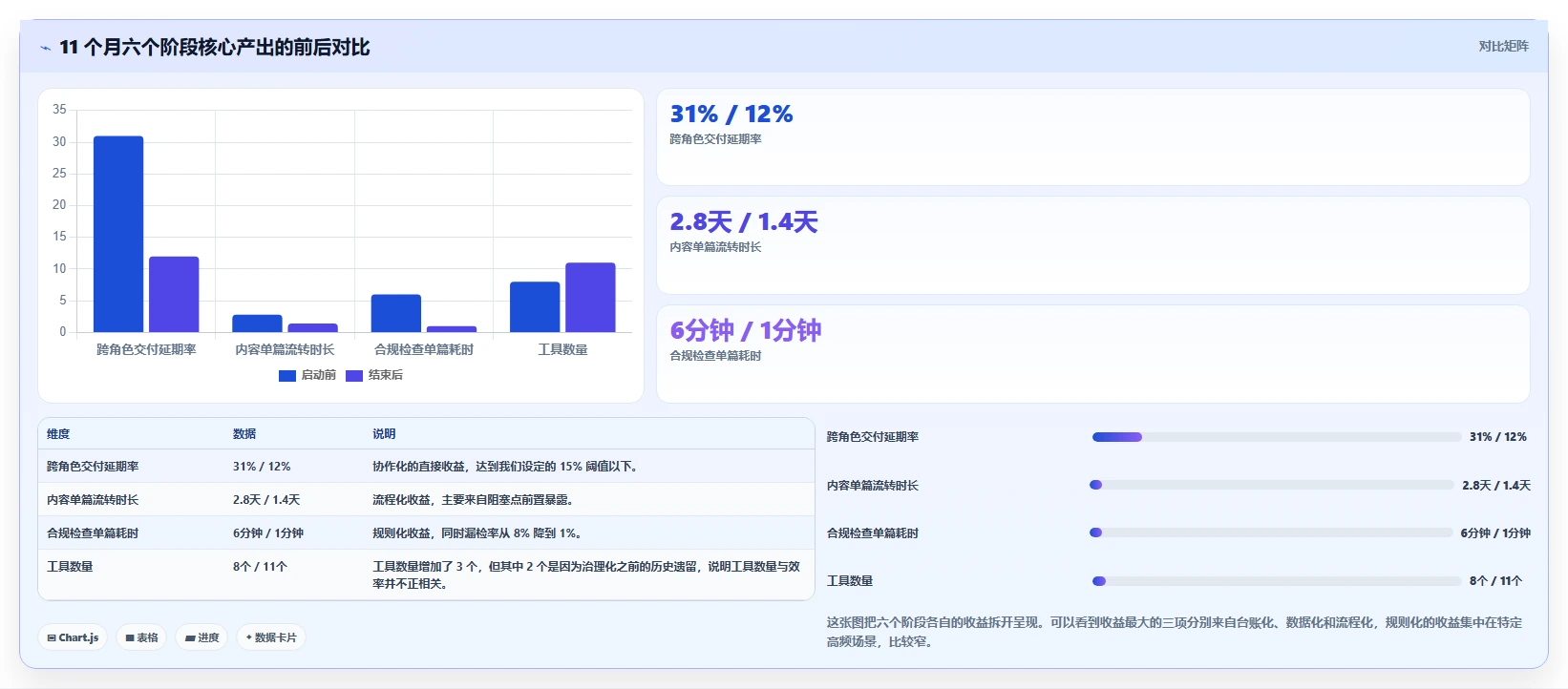Click the 6分钟 / 1分钟 table cell

pos(268,533)
